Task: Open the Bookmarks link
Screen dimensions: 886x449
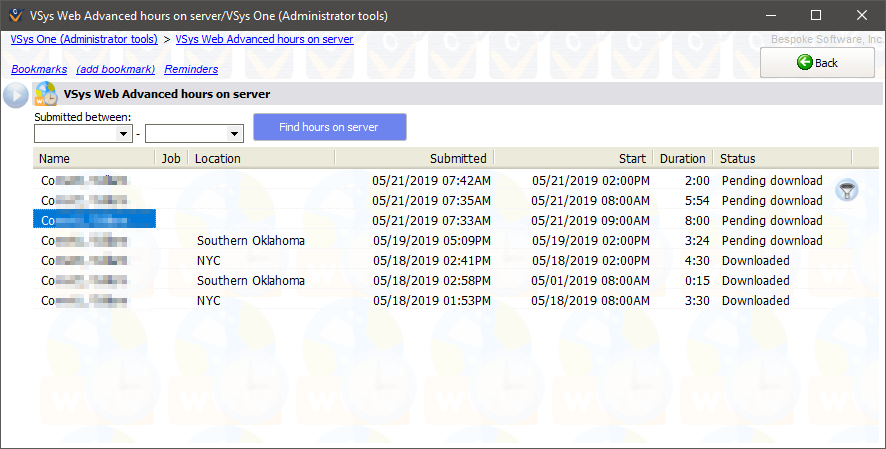Action: [39, 69]
